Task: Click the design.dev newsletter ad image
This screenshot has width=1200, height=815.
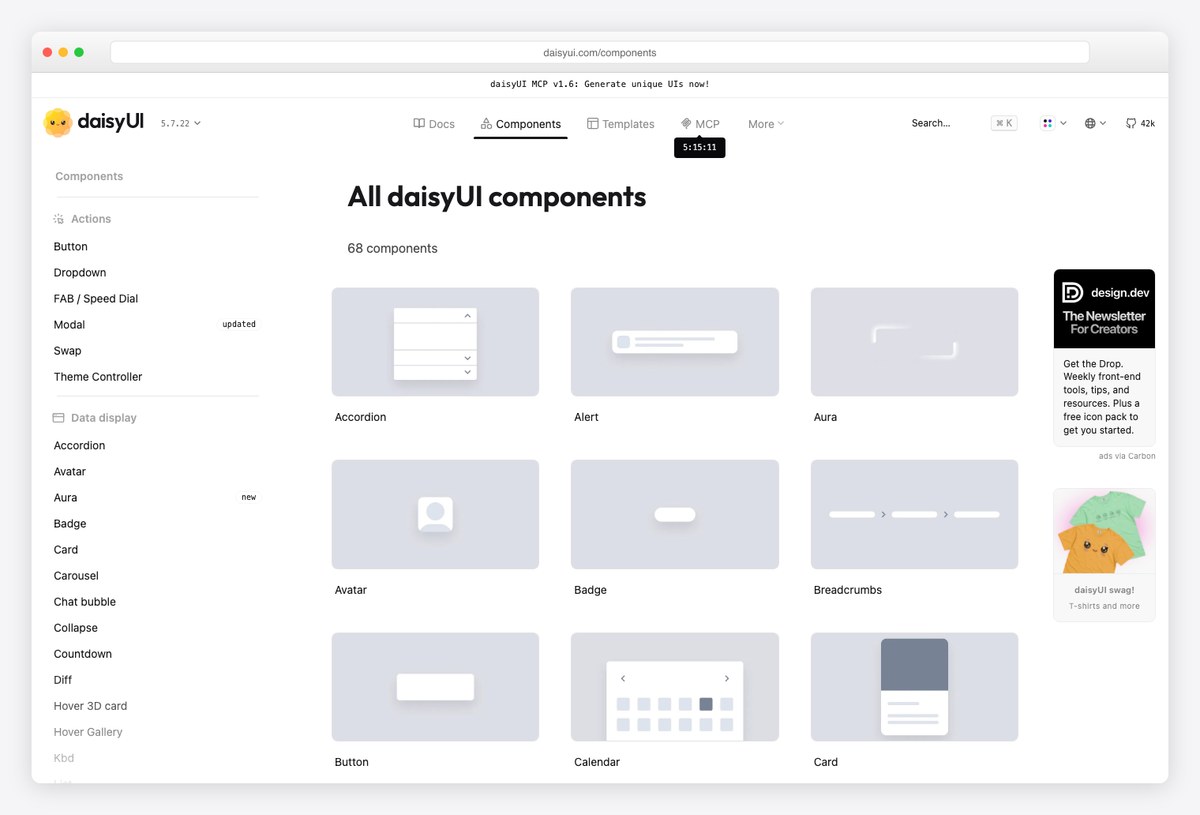Action: point(1104,308)
